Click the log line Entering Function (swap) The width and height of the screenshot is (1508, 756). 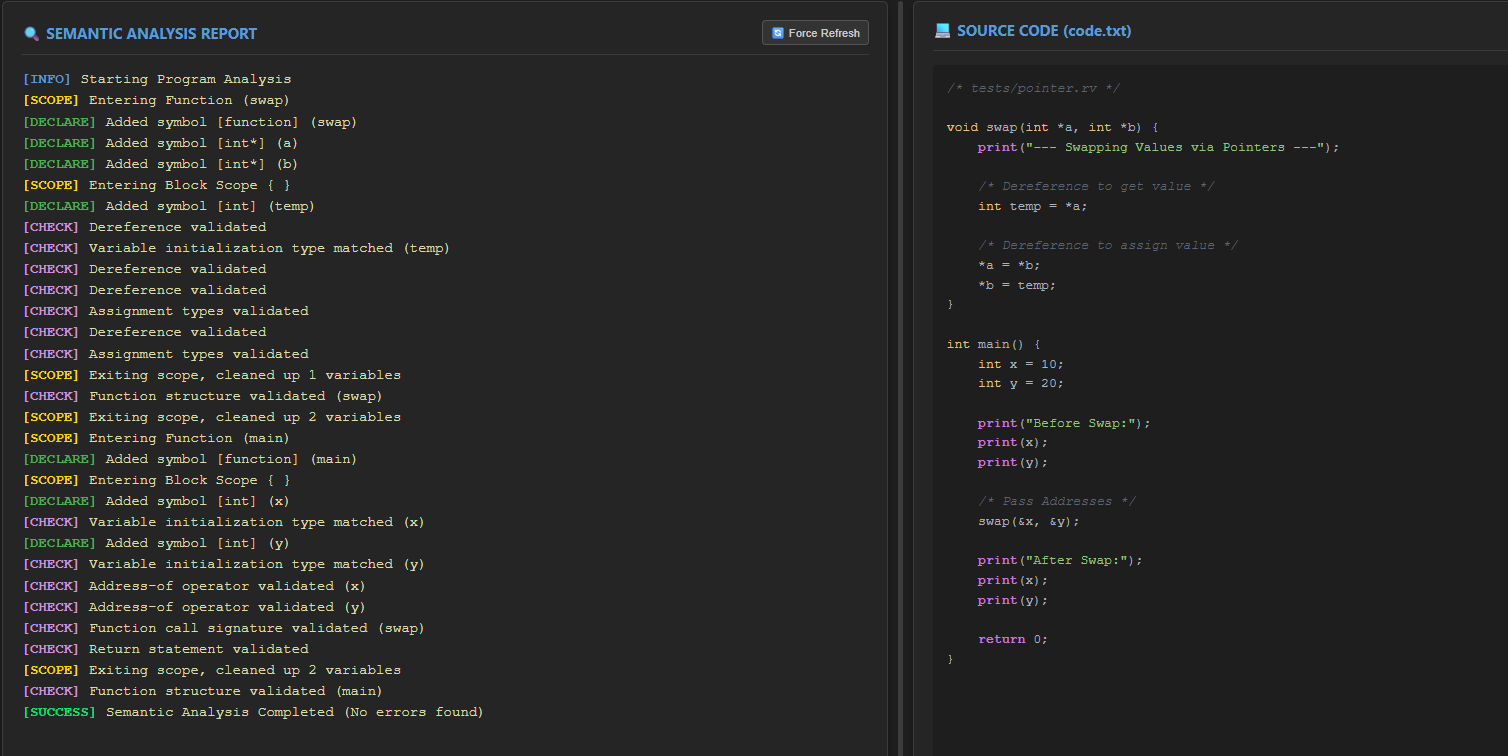156,100
